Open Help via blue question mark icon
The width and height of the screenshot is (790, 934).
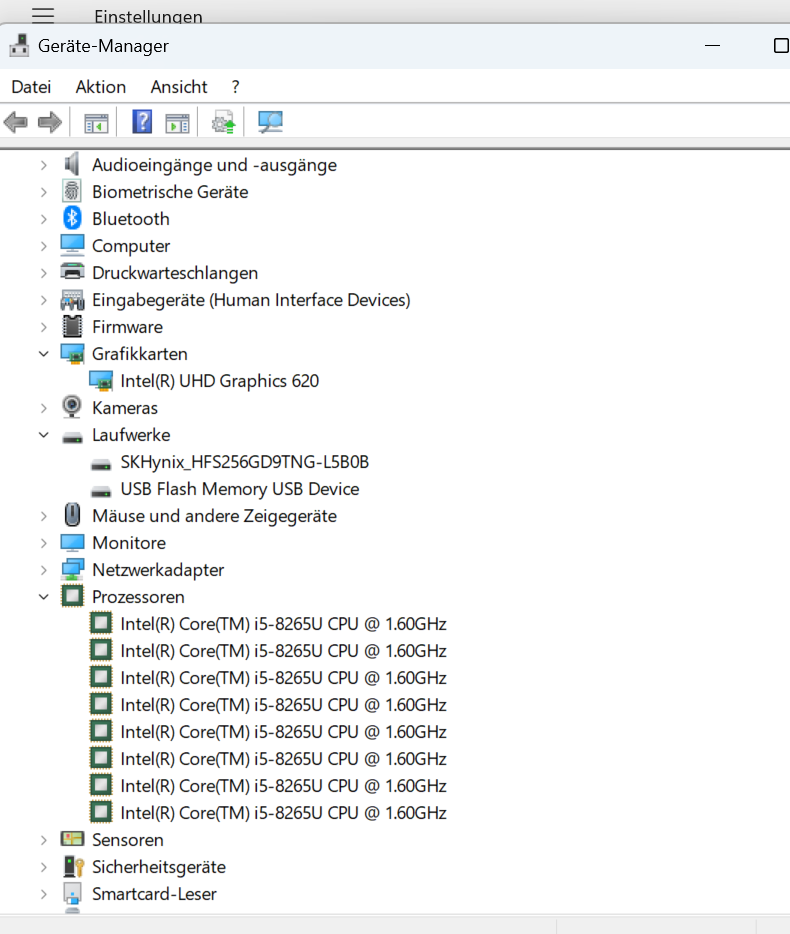[142, 122]
